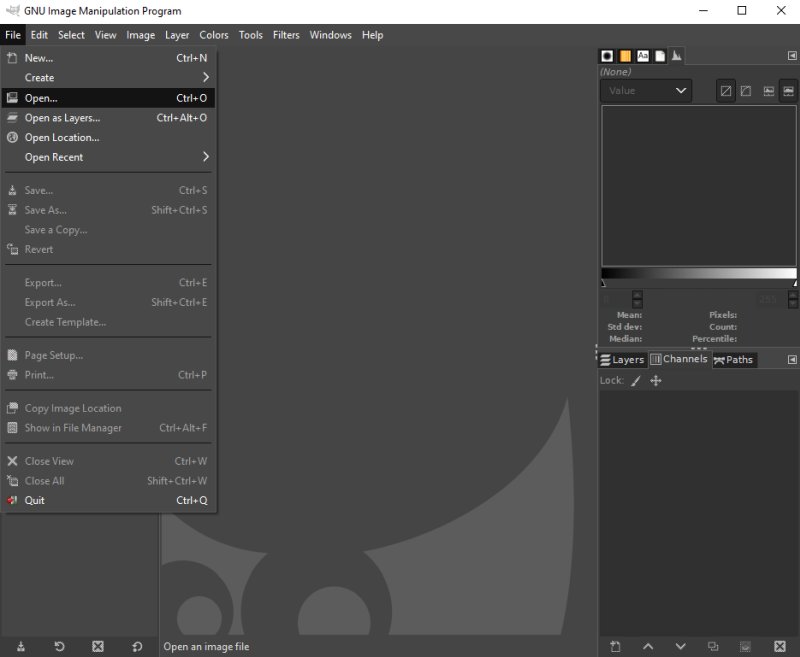The height and width of the screenshot is (657, 800).
Task: Switch to the Paths tab
Action: click(x=734, y=360)
